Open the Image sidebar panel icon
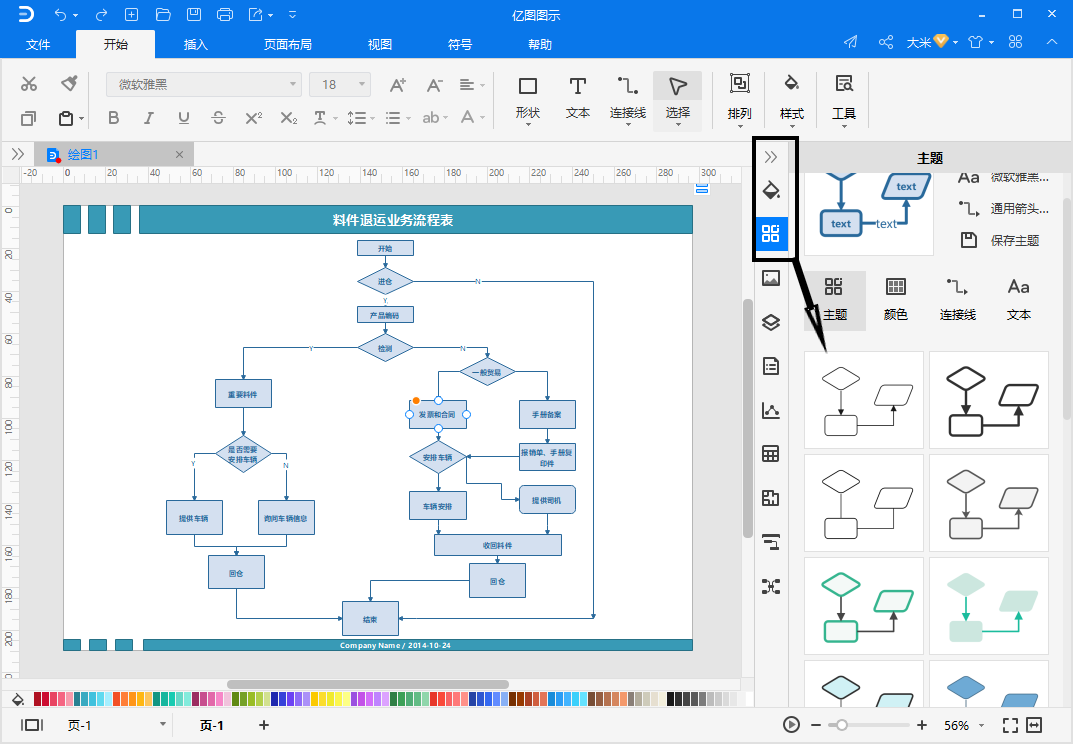The height and width of the screenshot is (744, 1073). pyautogui.click(x=771, y=278)
